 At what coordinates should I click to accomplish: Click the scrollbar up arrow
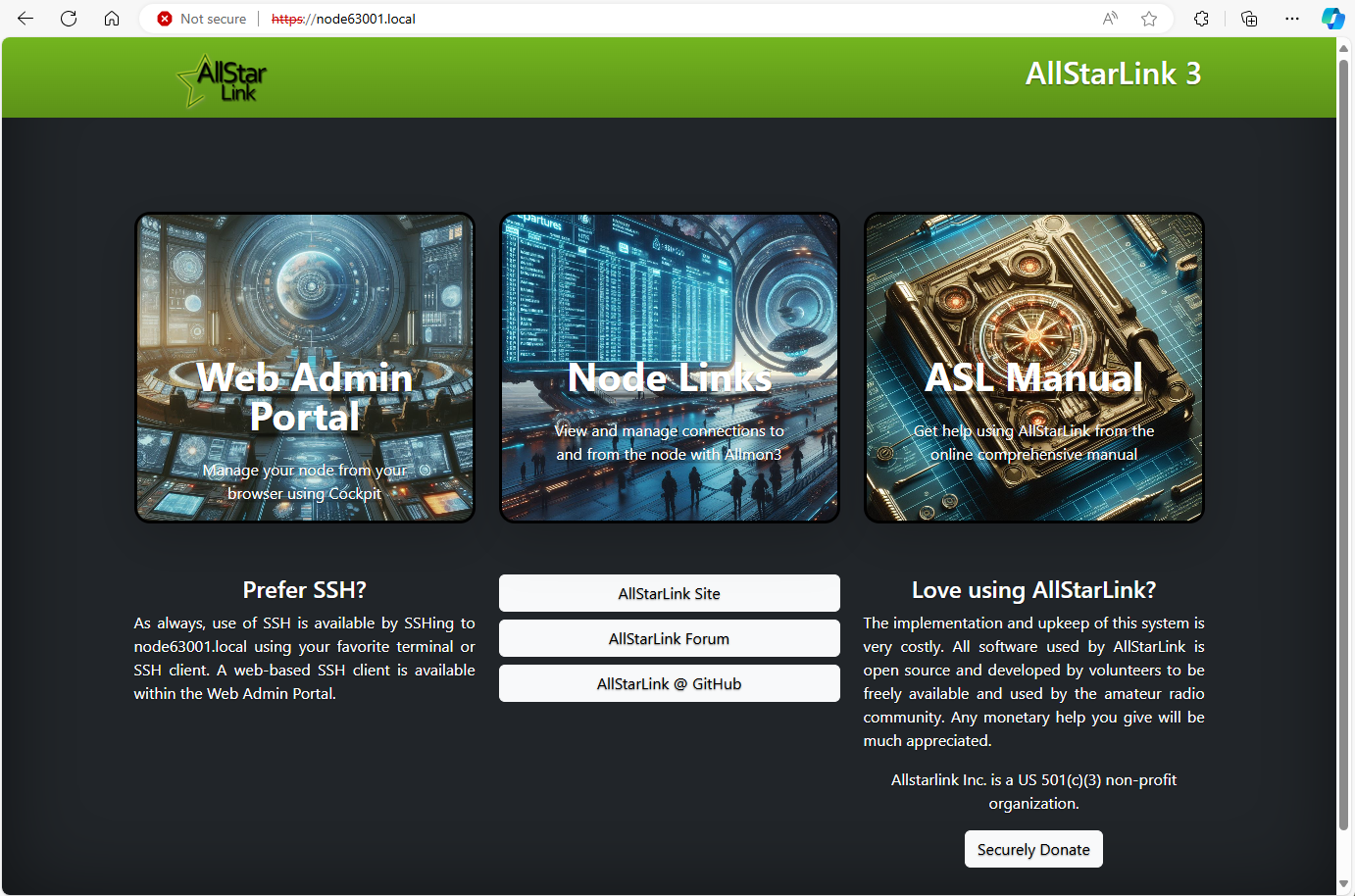tap(1344, 47)
